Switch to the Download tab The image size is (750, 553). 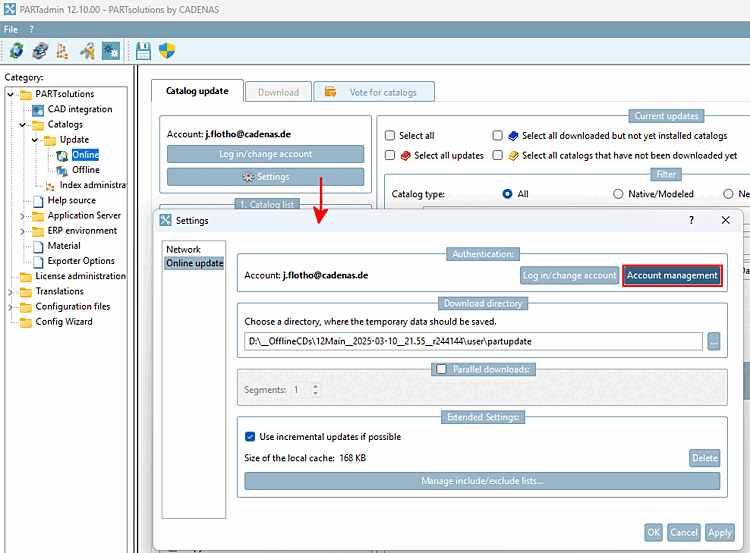[278, 92]
